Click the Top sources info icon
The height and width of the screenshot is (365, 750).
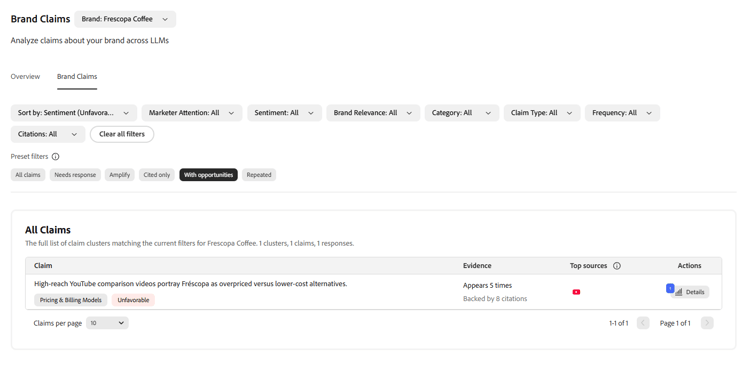pyautogui.click(x=617, y=266)
